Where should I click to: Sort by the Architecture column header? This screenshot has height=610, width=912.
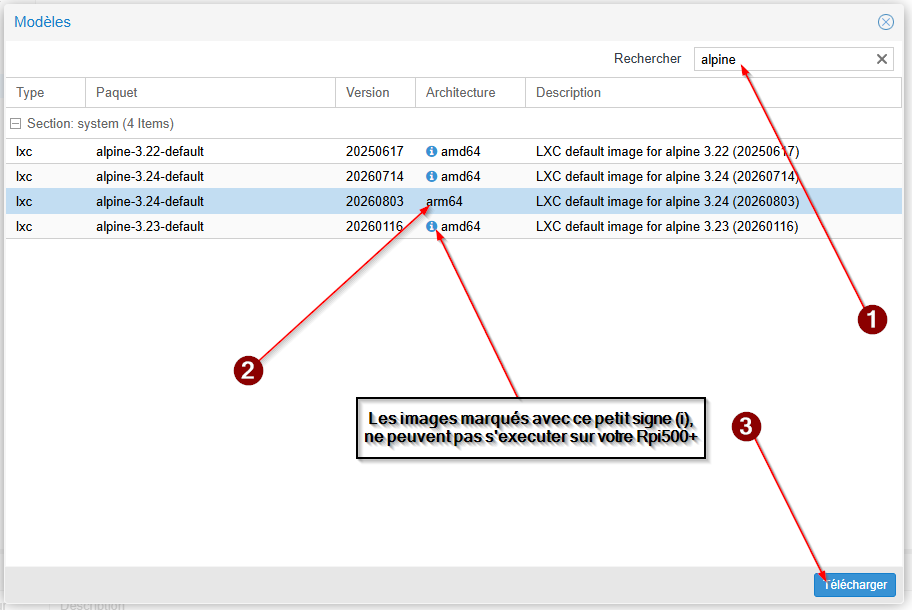coord(471,92)
